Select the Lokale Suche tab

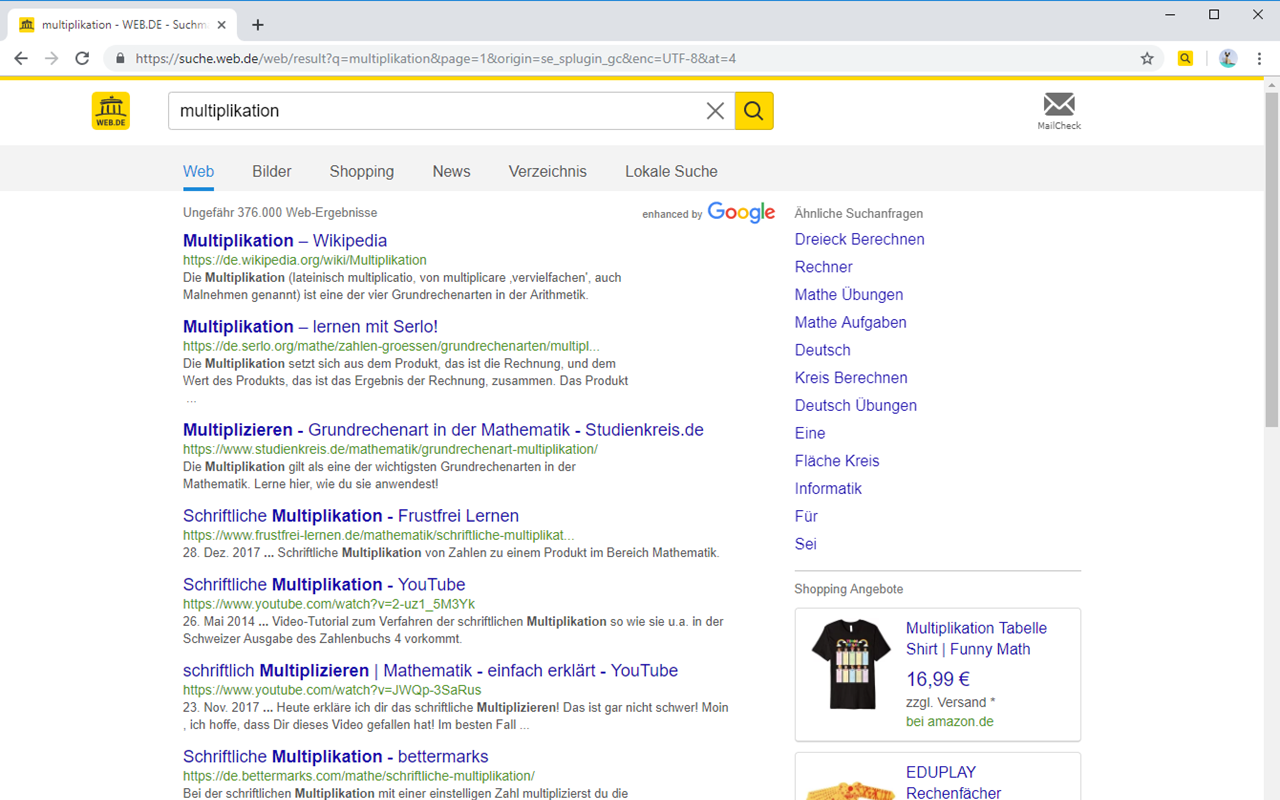pyautogui.click(x=671, y=171)
